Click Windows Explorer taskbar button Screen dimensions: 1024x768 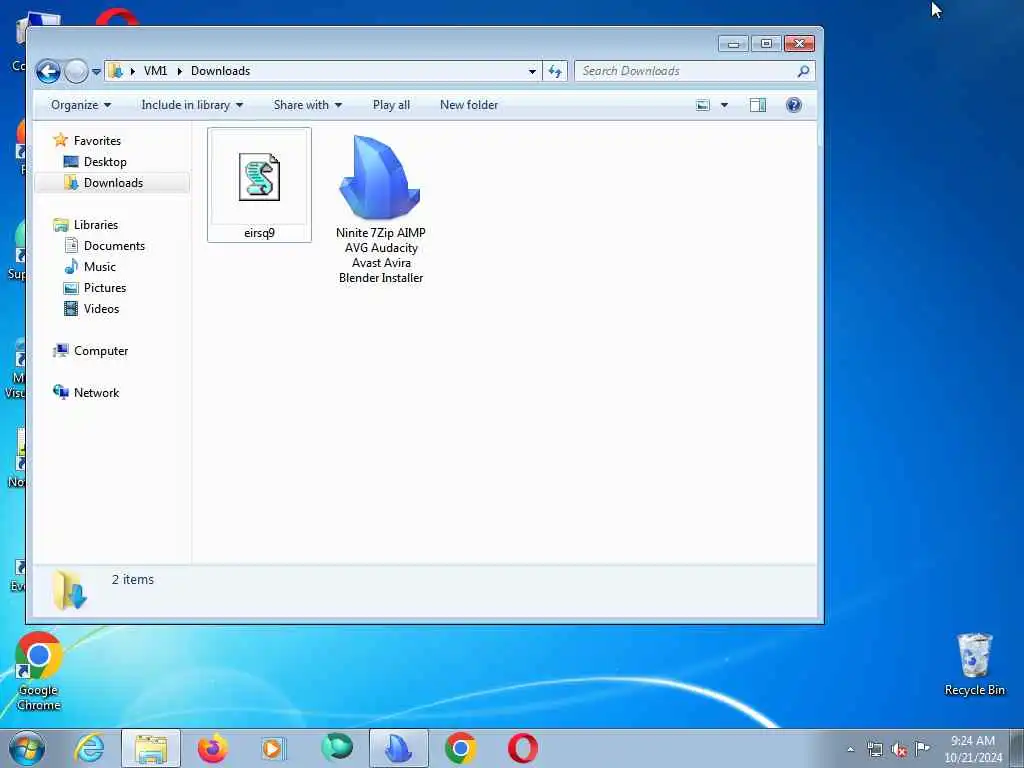click(151, 748)
